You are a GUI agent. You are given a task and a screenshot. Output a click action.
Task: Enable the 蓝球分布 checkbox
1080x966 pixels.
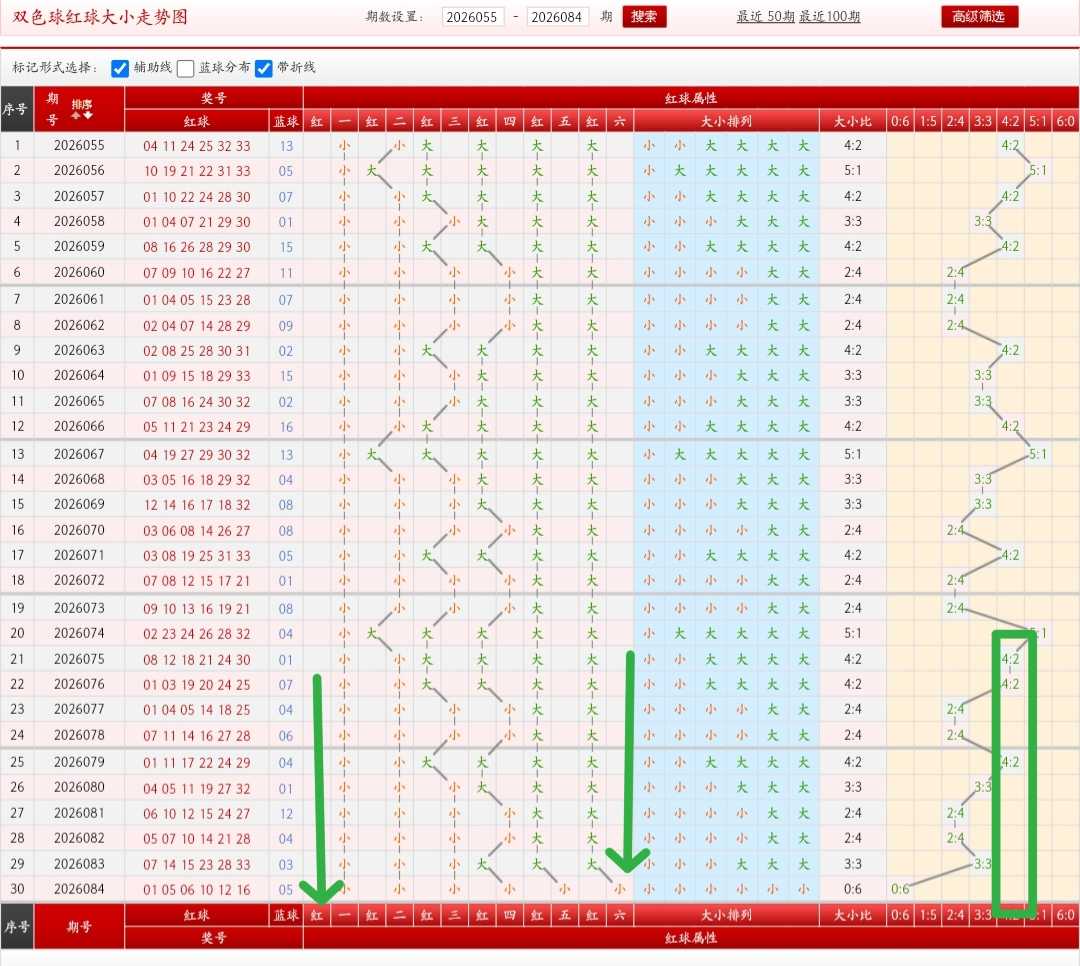coord(185,68)
